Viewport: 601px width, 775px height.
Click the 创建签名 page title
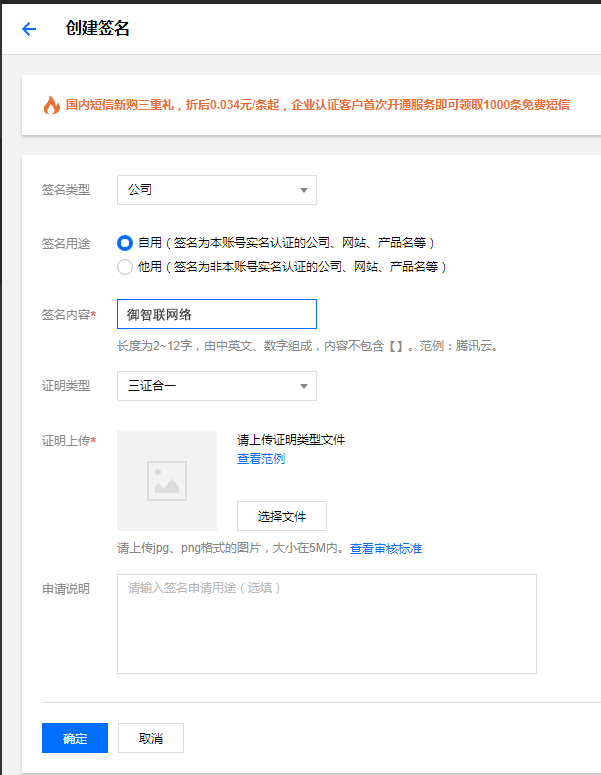click(97, 29)
